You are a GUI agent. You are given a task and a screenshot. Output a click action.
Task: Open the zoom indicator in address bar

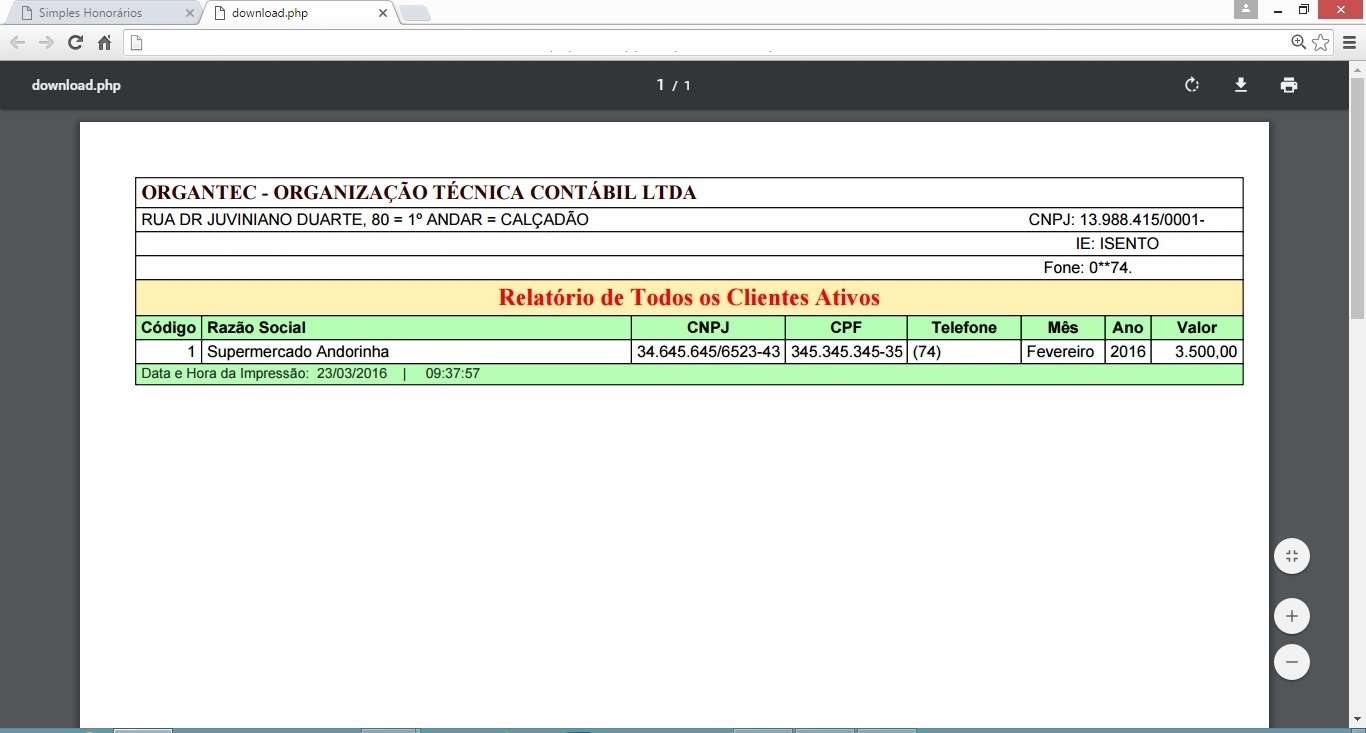pyautogui.click(x=1298, y=42)
